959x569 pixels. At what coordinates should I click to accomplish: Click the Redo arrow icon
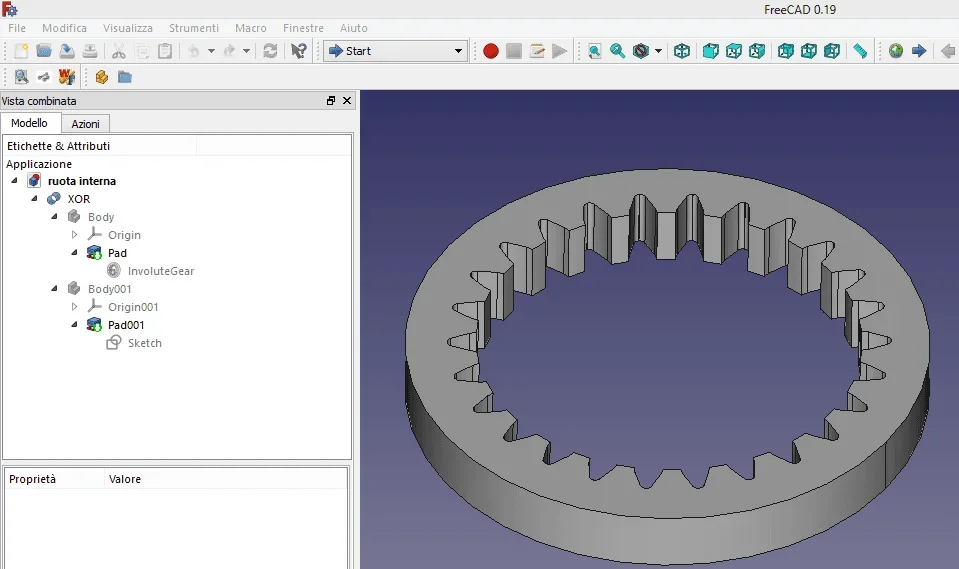click(229, 51)
